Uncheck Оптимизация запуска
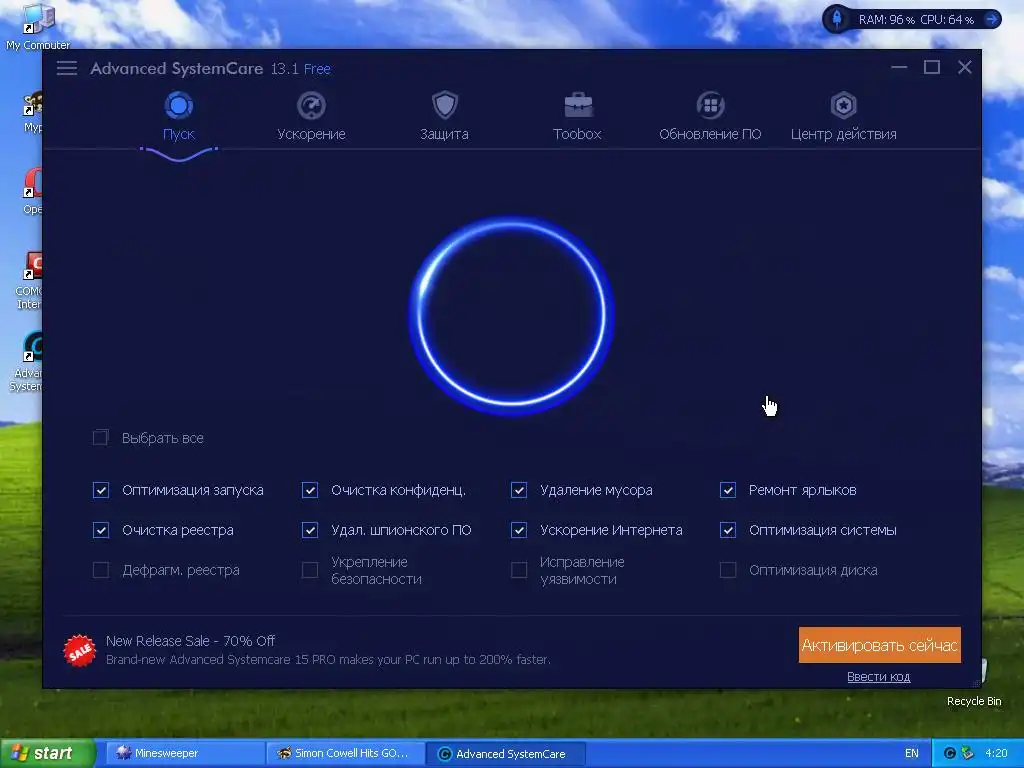The height and width of the screenshot is (768, 1024). (x=101, y=490)
